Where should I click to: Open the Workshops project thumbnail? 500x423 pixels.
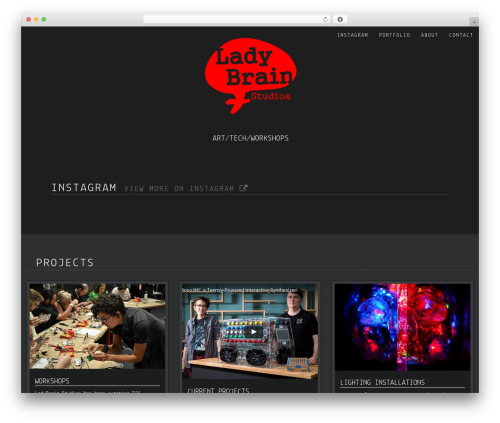tap(97, 326)
